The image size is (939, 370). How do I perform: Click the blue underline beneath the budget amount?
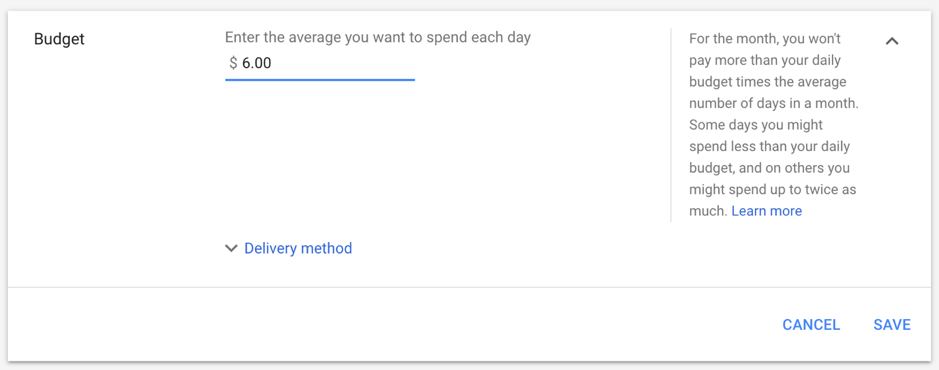click(320, 79)
